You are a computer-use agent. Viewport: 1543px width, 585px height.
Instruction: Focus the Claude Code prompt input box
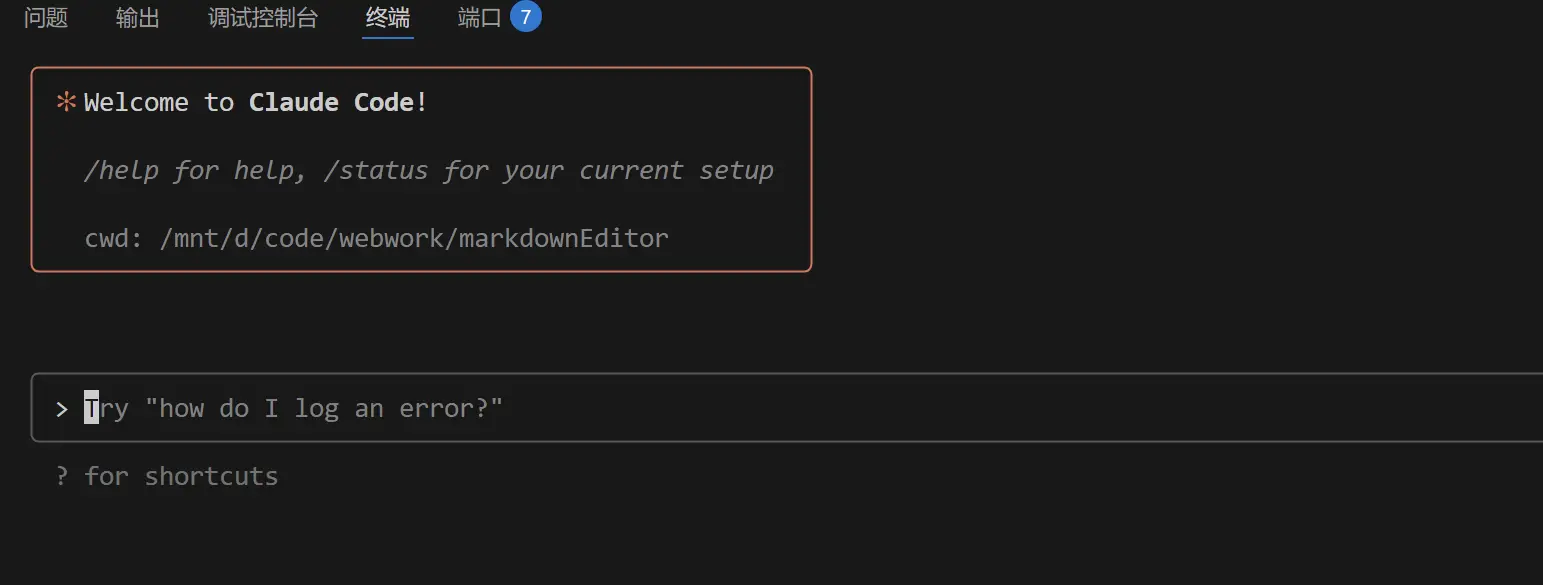point(787,408)
